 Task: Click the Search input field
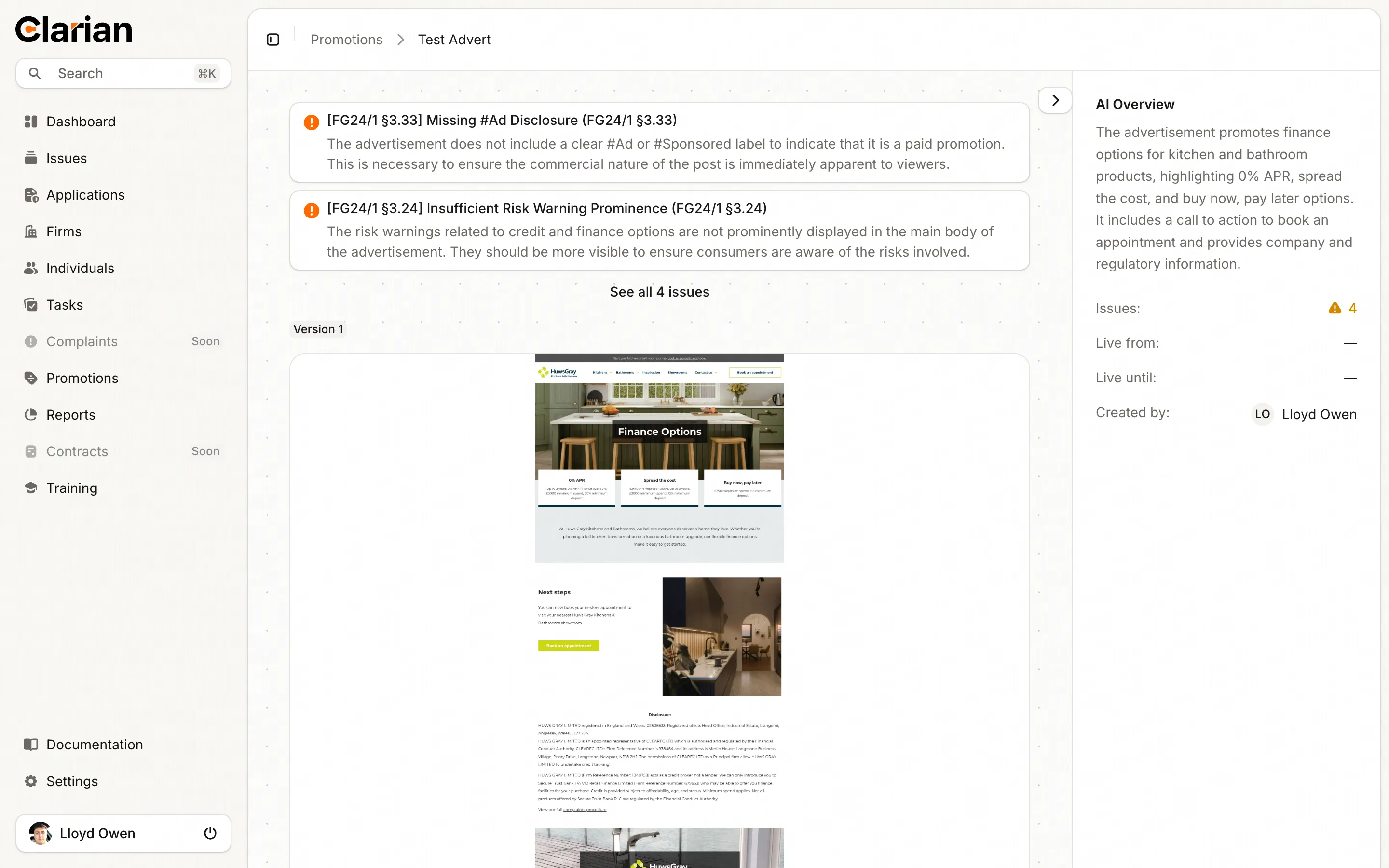coord(115,73)
